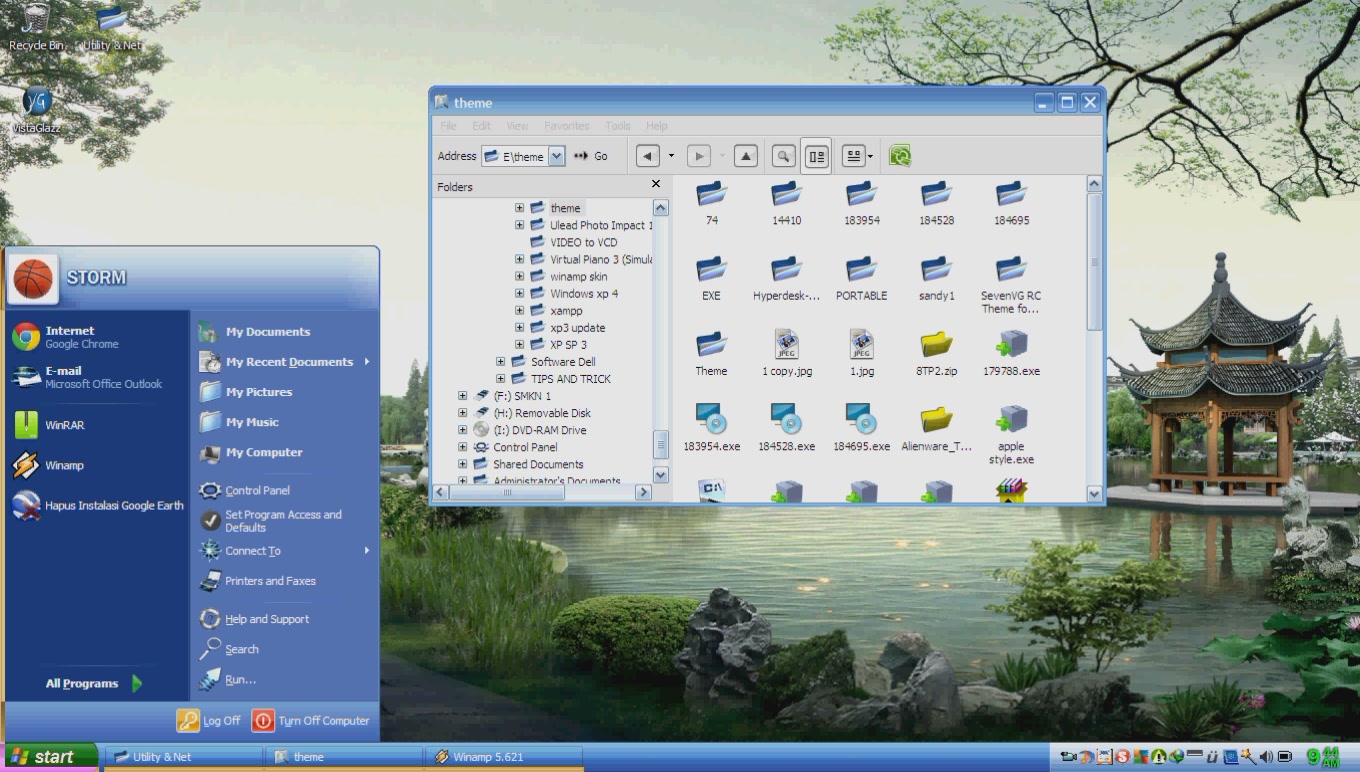Click the file list vertical scrollbar down arrow

click(1094, 494)
